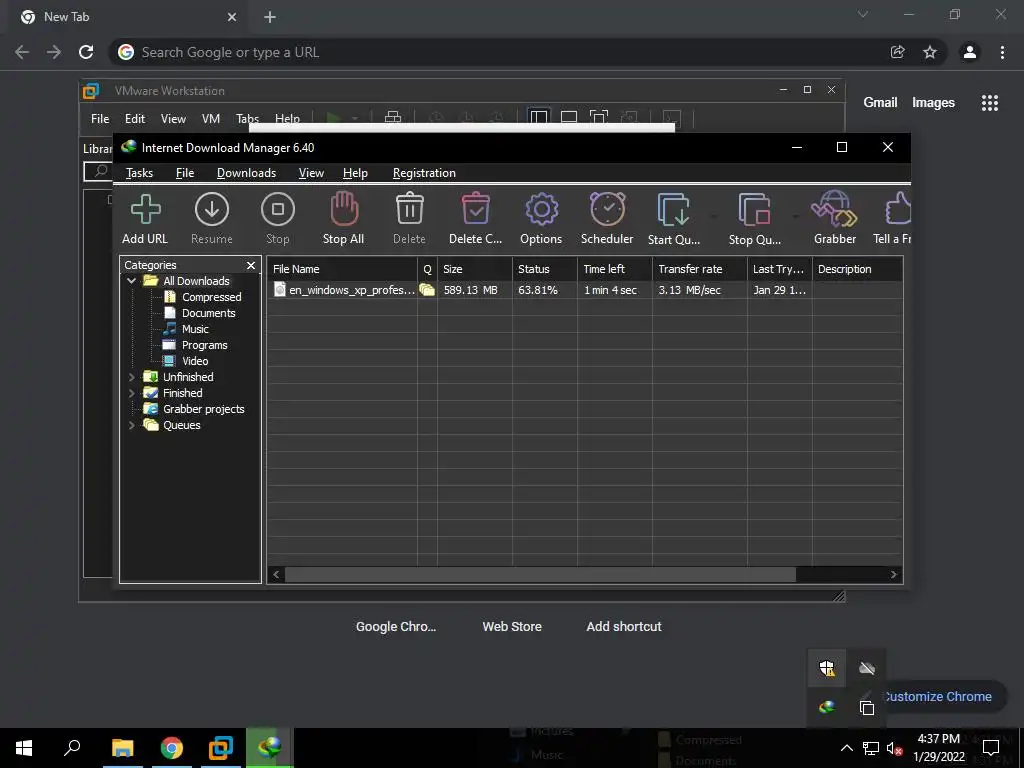Select the Programs category

(204, 345)
